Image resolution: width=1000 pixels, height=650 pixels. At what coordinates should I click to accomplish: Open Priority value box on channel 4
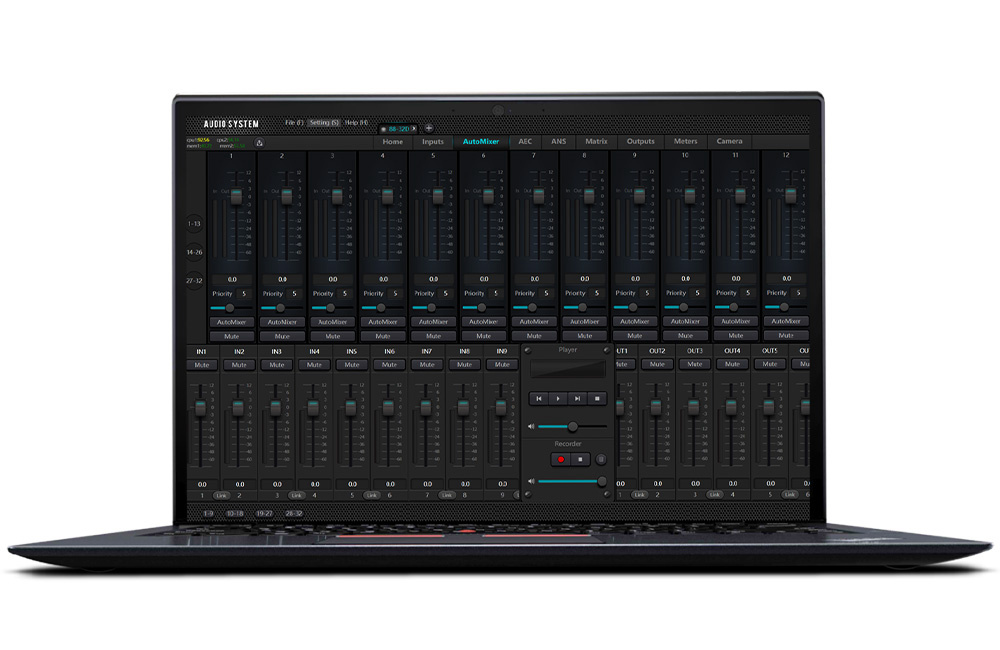[395, 294]
